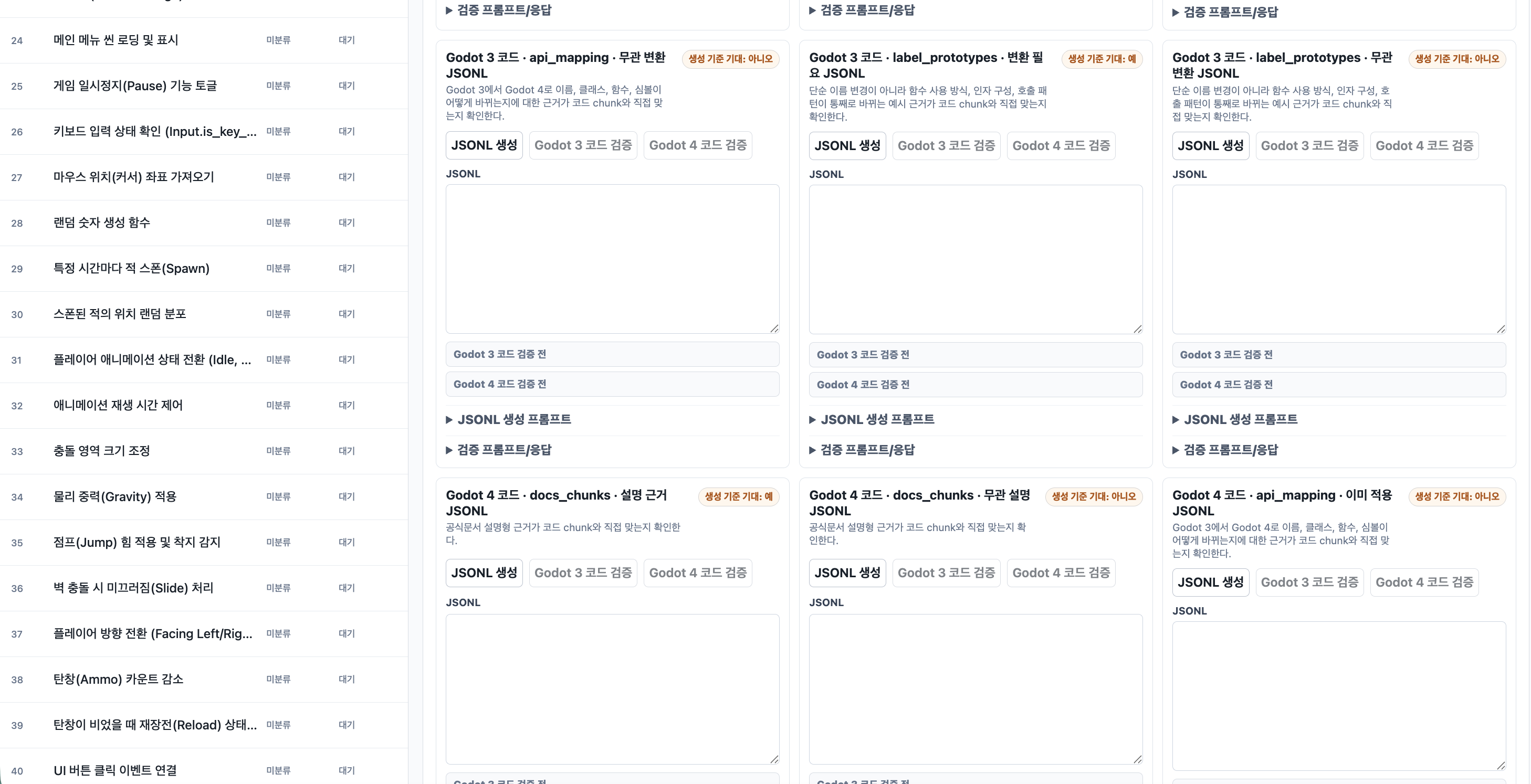Select row 38 탄창(Ammo) 카운트 감소
Viewport: 1531px width, 784px height.
point(204,680)
